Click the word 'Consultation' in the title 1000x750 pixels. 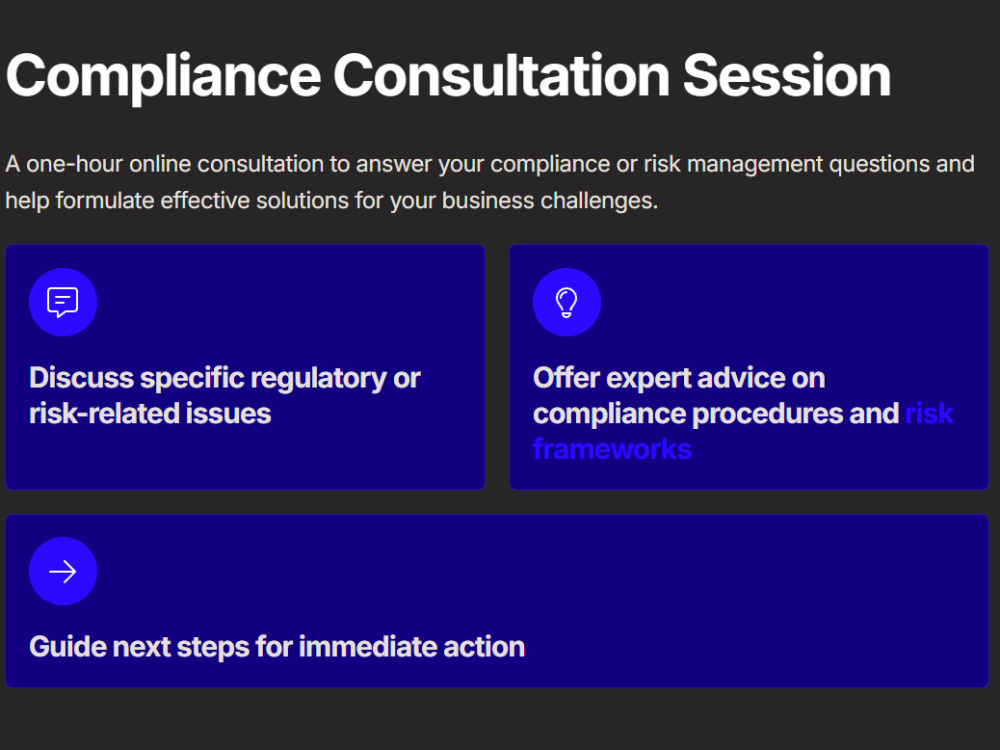pyautogui.click(x=501, y=77)
